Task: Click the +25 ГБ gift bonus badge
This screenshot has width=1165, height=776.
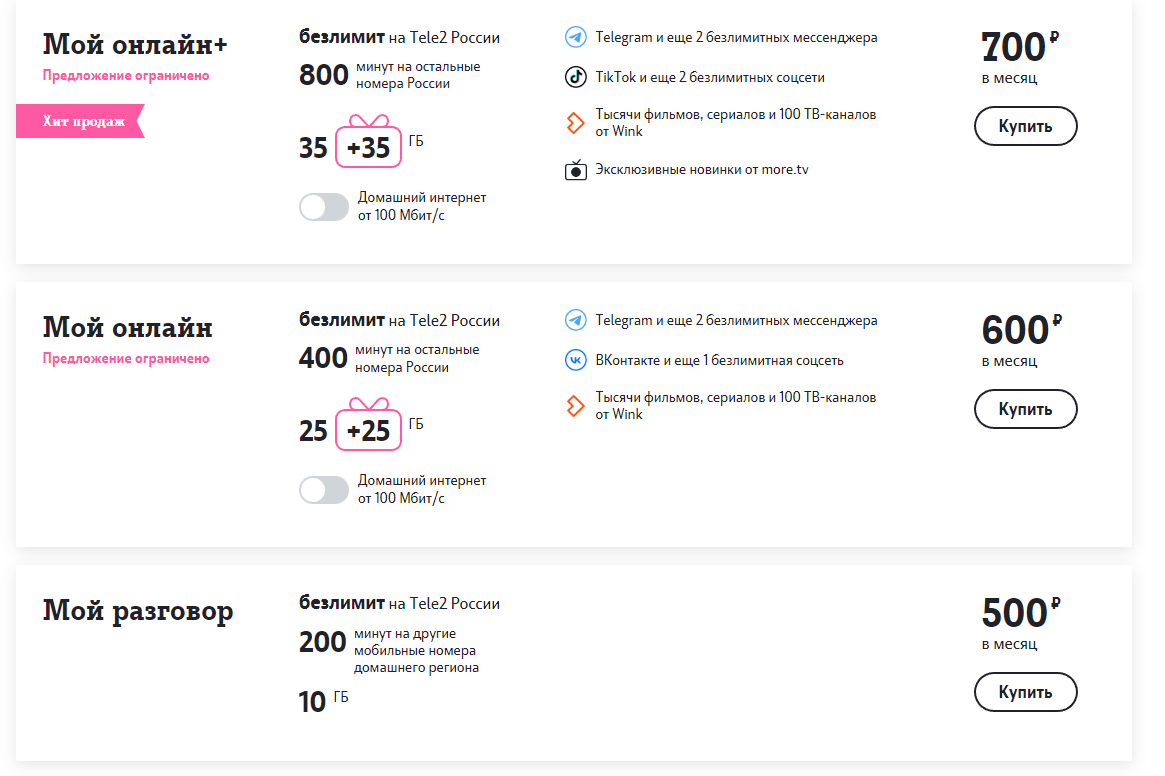Action: coord(368,429)
